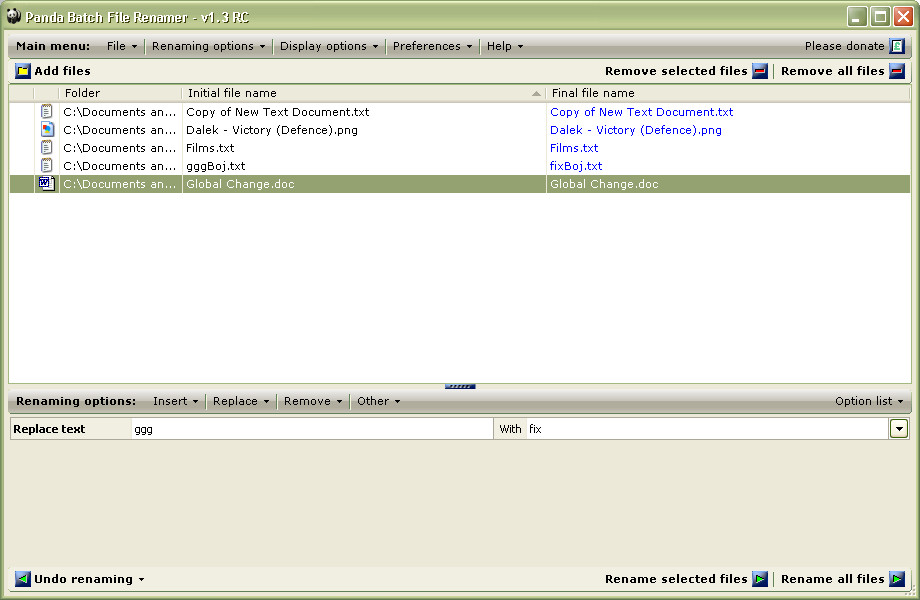Expand the Remove renaming dropdown
This screenshot has height=600, width=920.
tap(313, 401)
